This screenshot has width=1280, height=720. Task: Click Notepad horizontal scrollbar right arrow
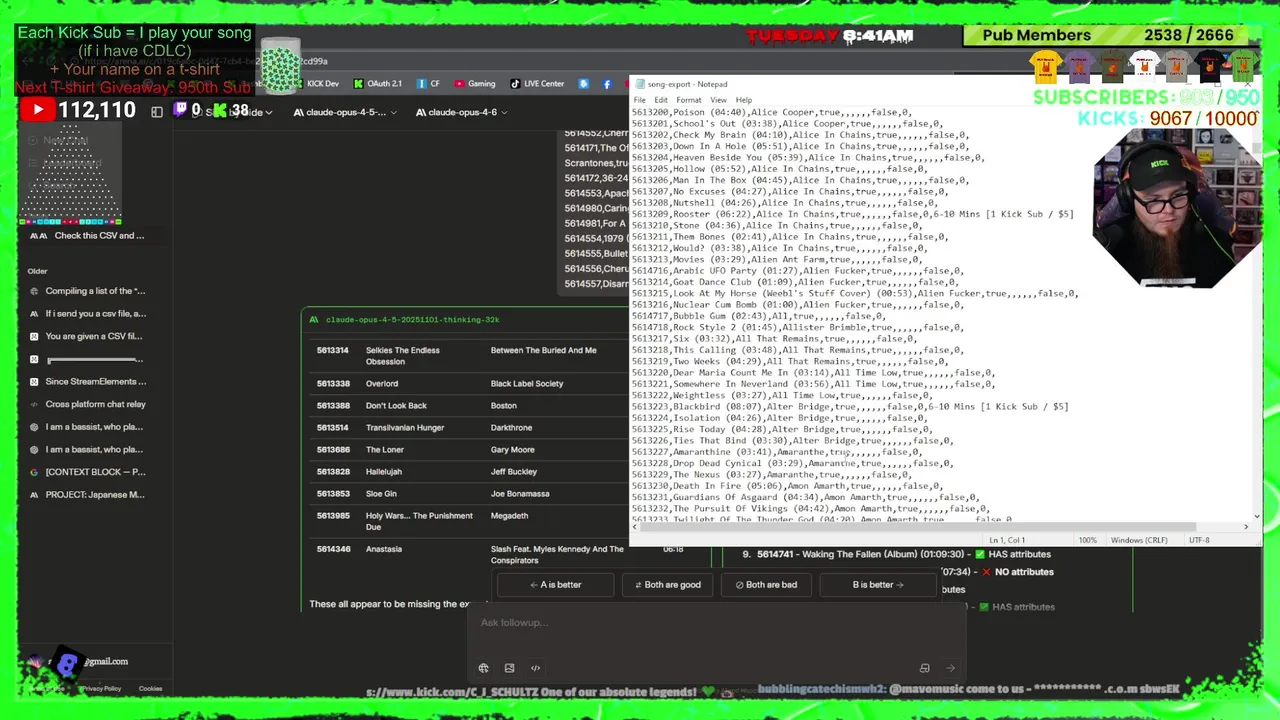click(x=1245, y=527)
